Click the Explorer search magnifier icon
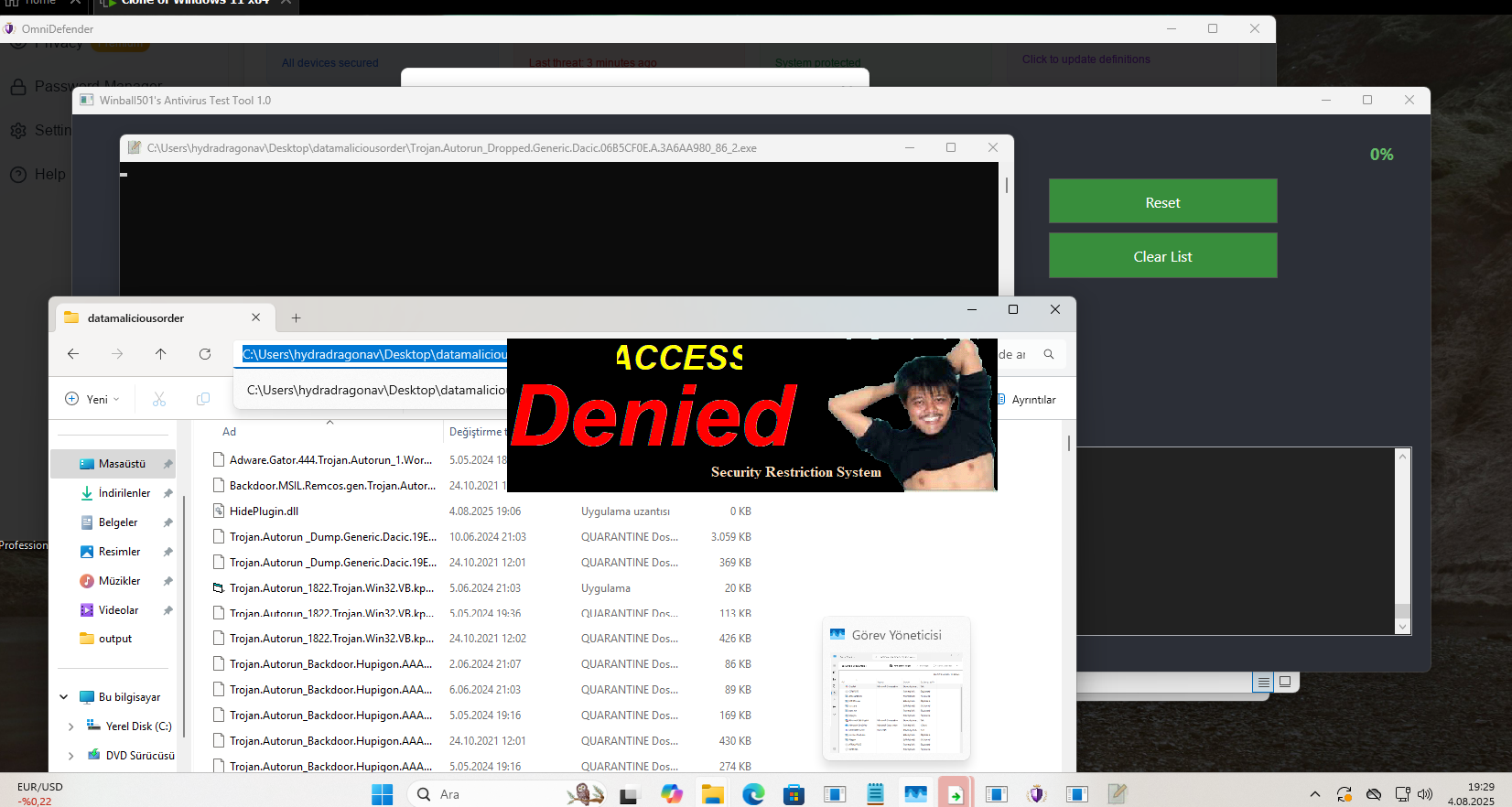The width and height of the screenshot is (1512, 807). 1049,354
